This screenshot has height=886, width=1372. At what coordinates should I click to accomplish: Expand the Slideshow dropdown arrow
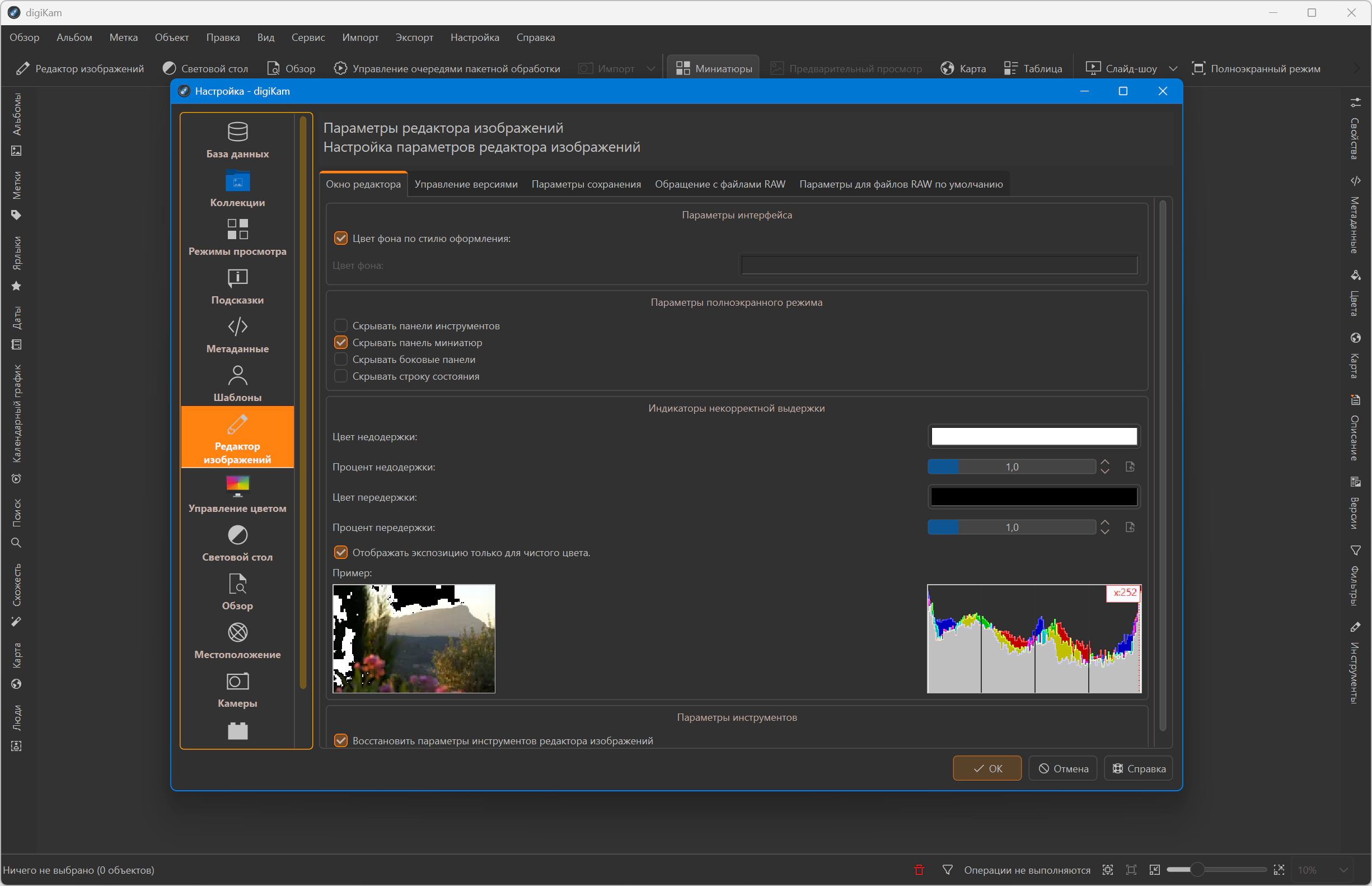point(1173,68)
